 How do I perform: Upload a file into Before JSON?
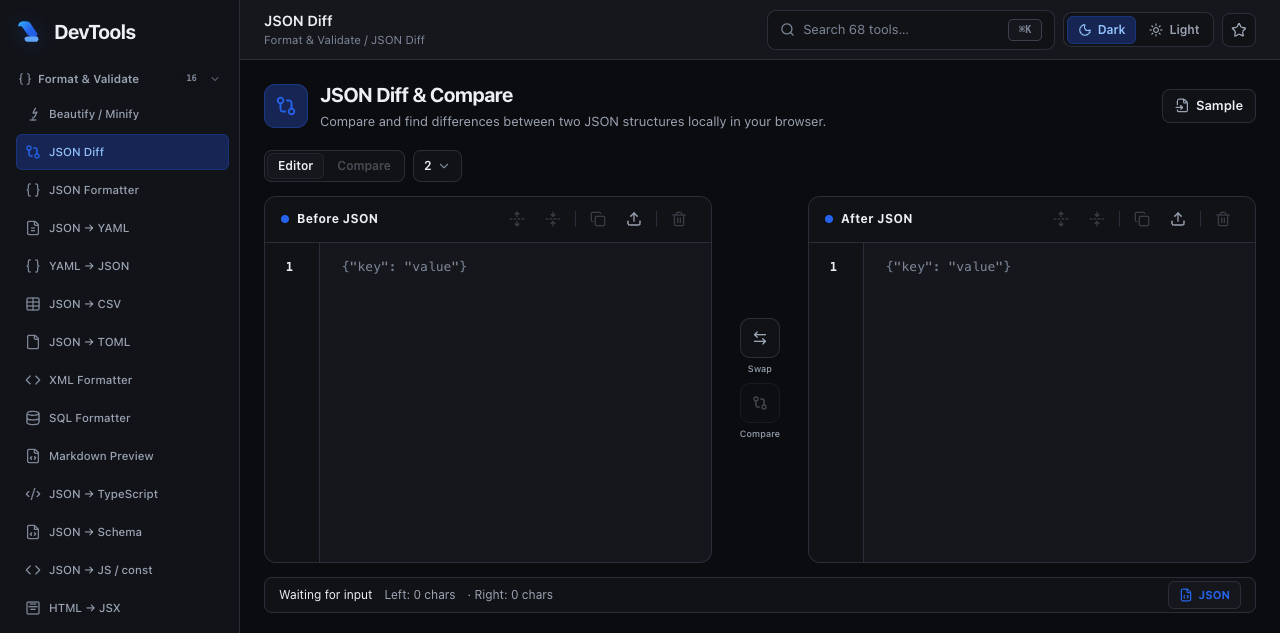pos(634,219)
